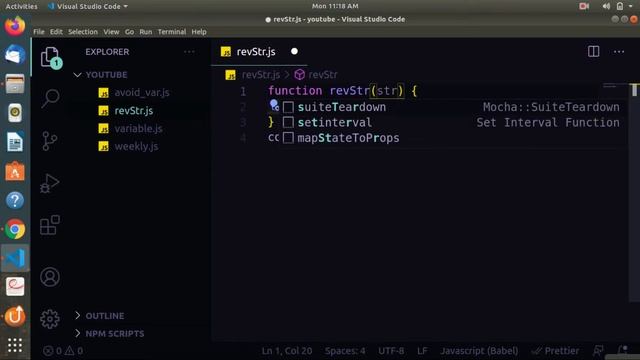Open the Terminal menu
Screen dimensions: 640x360
point(172,32)
